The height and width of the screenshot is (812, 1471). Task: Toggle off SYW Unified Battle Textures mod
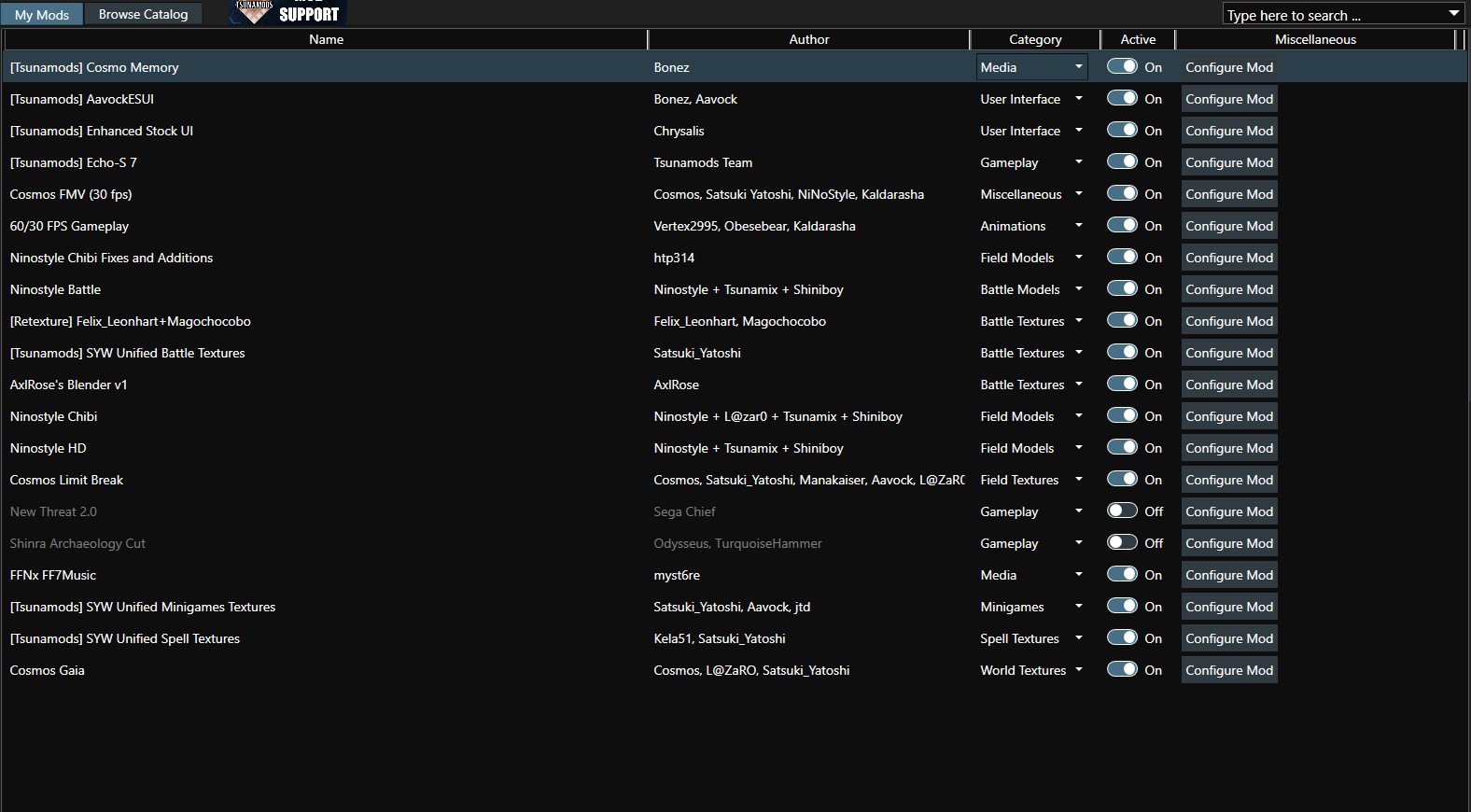point(1122,353)
